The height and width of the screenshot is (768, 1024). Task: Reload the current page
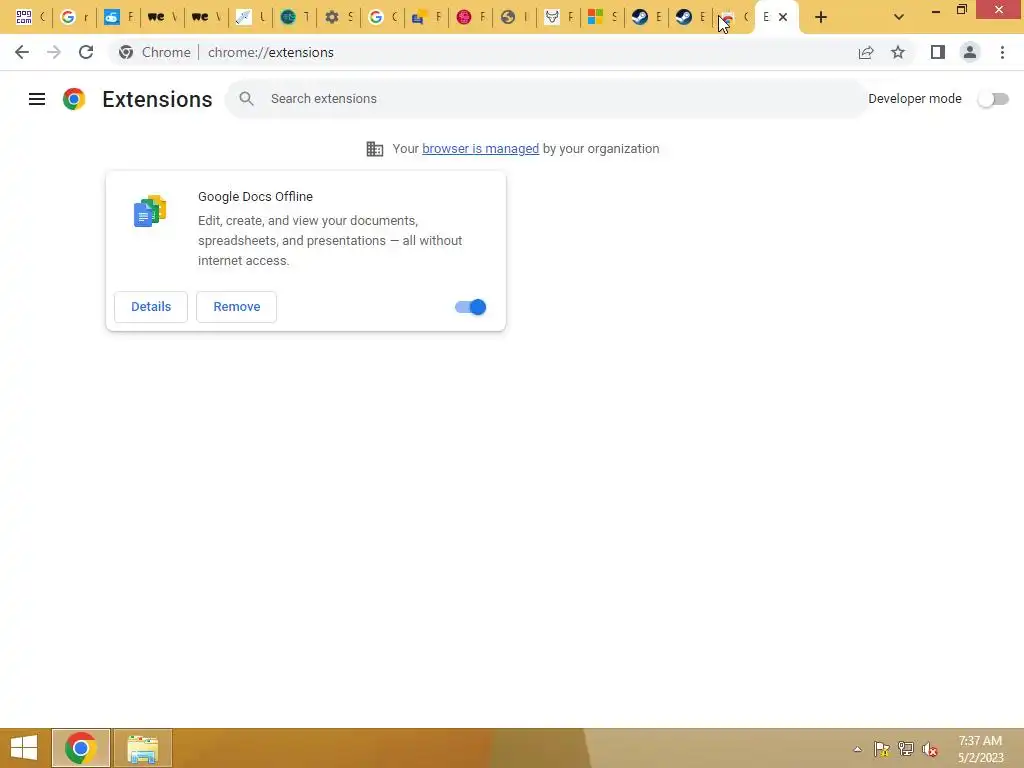click(x=86, y=52)
